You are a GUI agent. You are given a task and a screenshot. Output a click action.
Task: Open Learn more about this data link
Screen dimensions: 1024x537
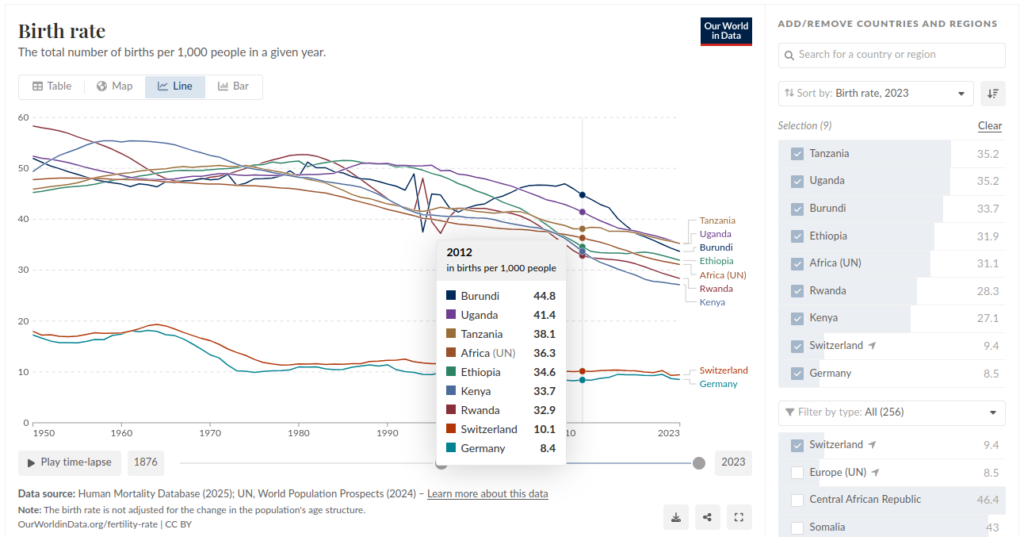487,494
